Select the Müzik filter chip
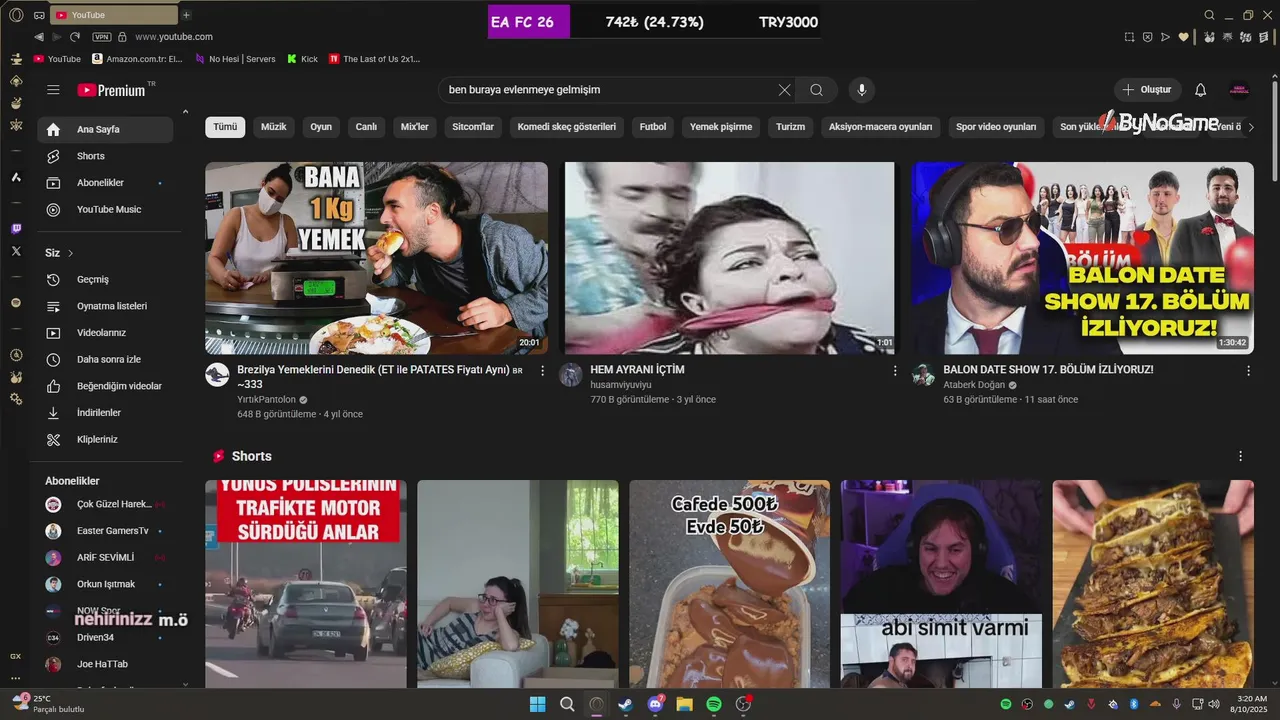This screenshot has width=1280, height=720. point(274,127)
